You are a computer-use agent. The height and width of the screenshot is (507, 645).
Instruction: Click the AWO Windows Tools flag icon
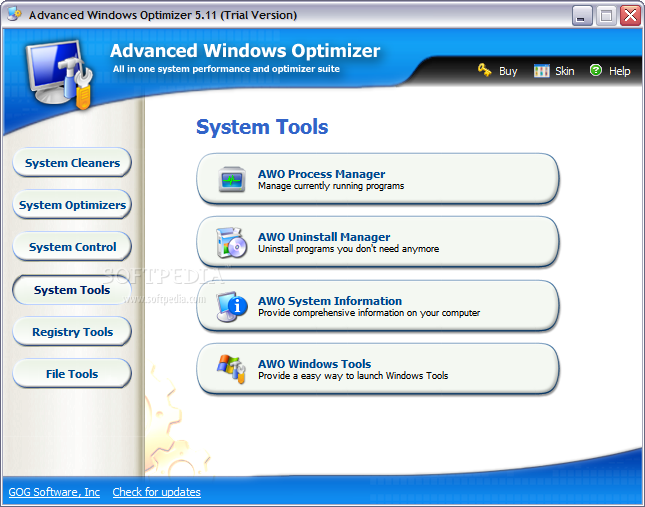tap(232, 369)
